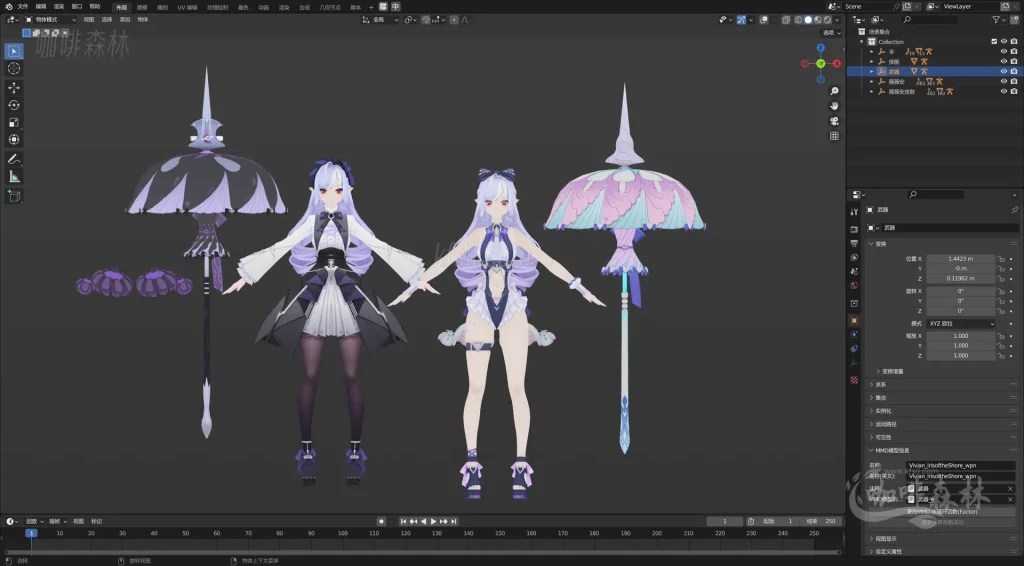
Task: Select the Scale tool
Action: [14, 122]
